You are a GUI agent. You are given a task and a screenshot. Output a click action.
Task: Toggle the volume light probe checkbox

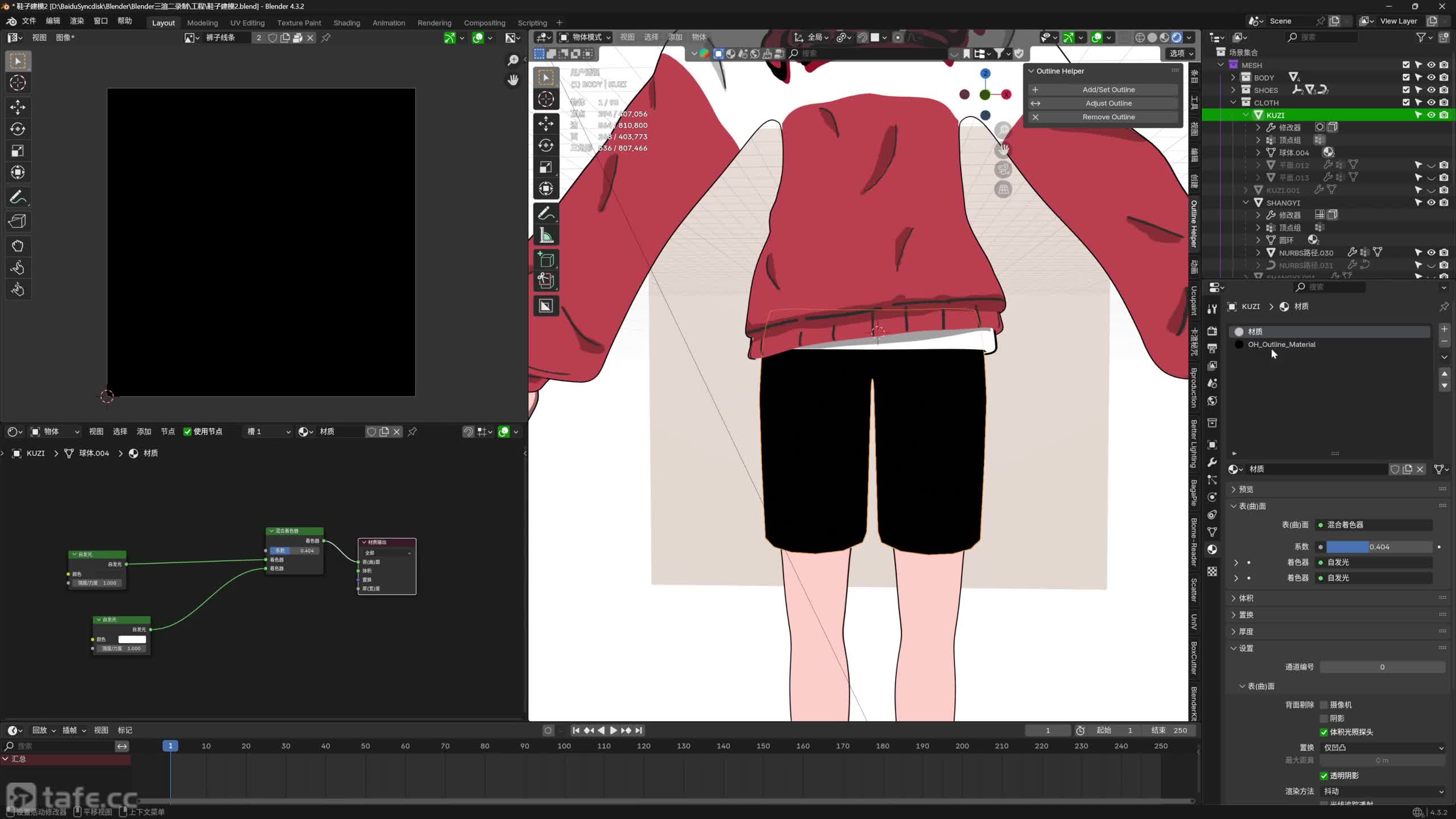1324,732
